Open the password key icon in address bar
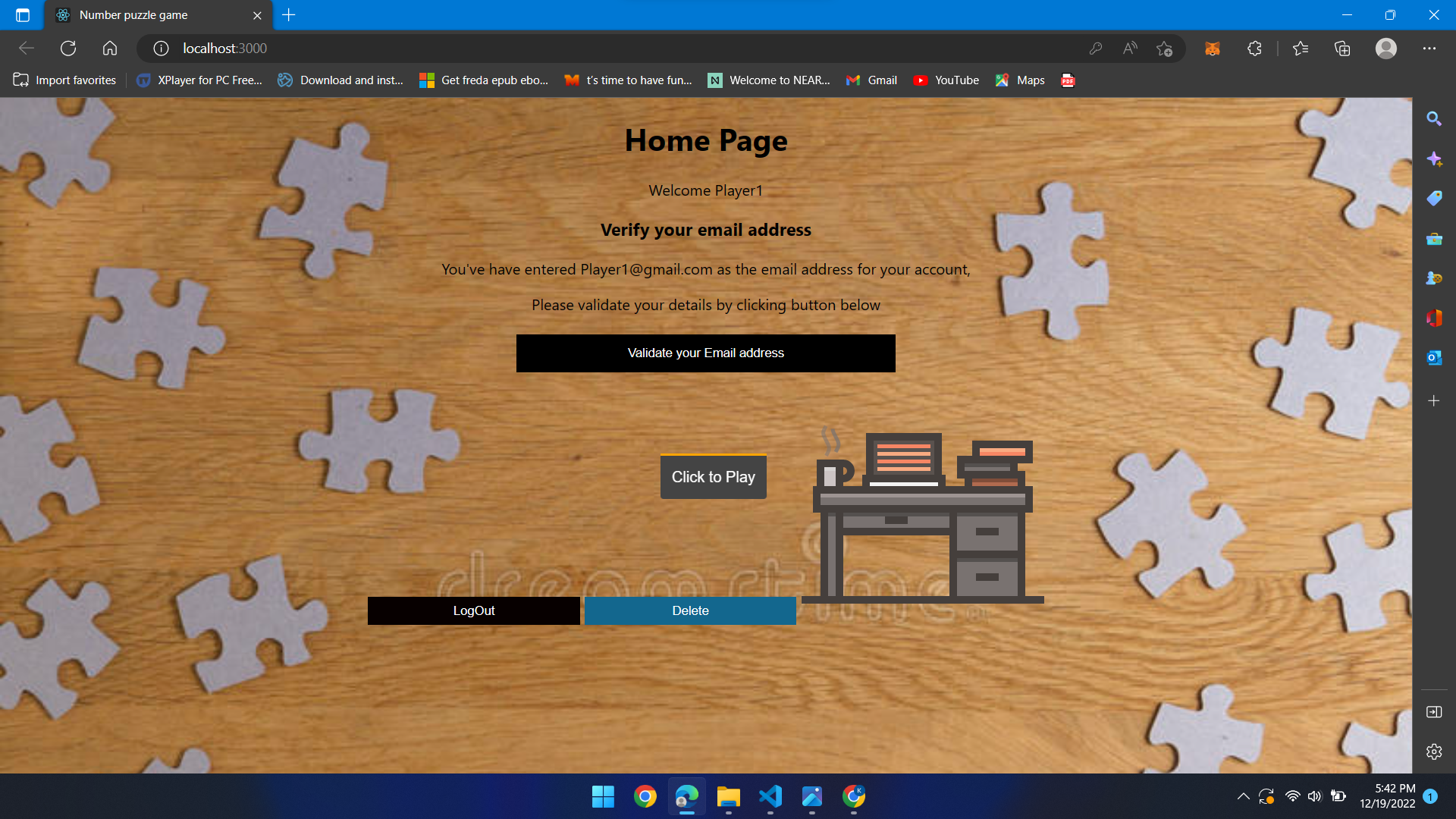The width and height of the screenshot is (1456, 819). (x=1095, y=49)
